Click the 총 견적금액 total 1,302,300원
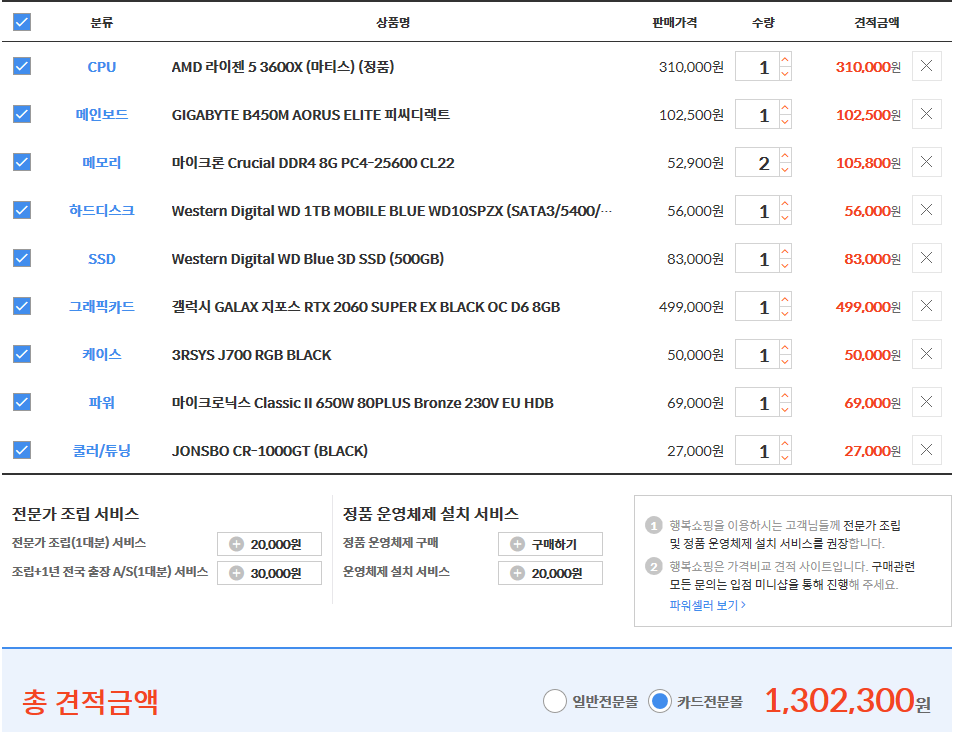 pos(847,701)
